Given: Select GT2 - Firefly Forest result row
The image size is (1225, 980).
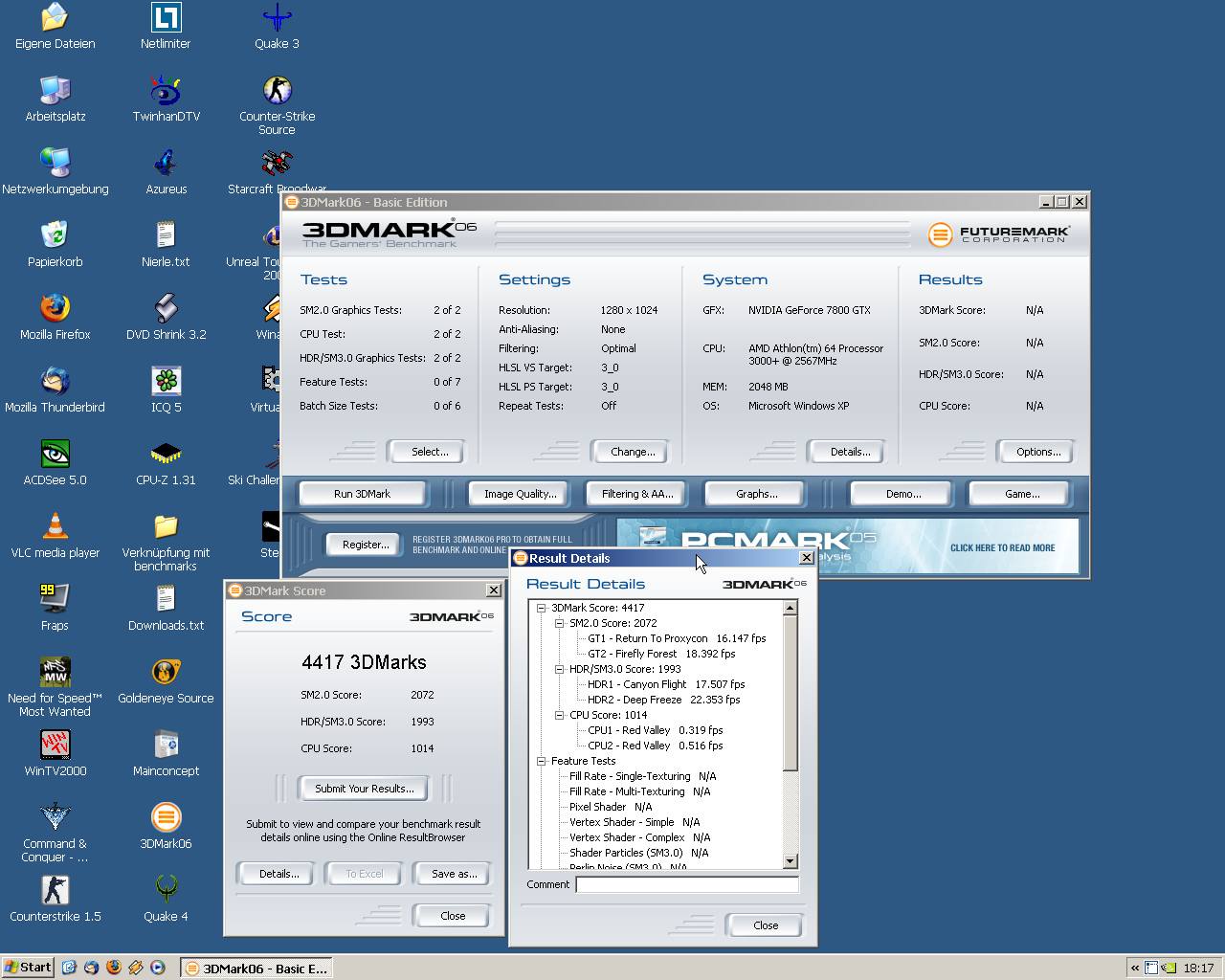Looking at the screenshot, I should click(661, 654).
